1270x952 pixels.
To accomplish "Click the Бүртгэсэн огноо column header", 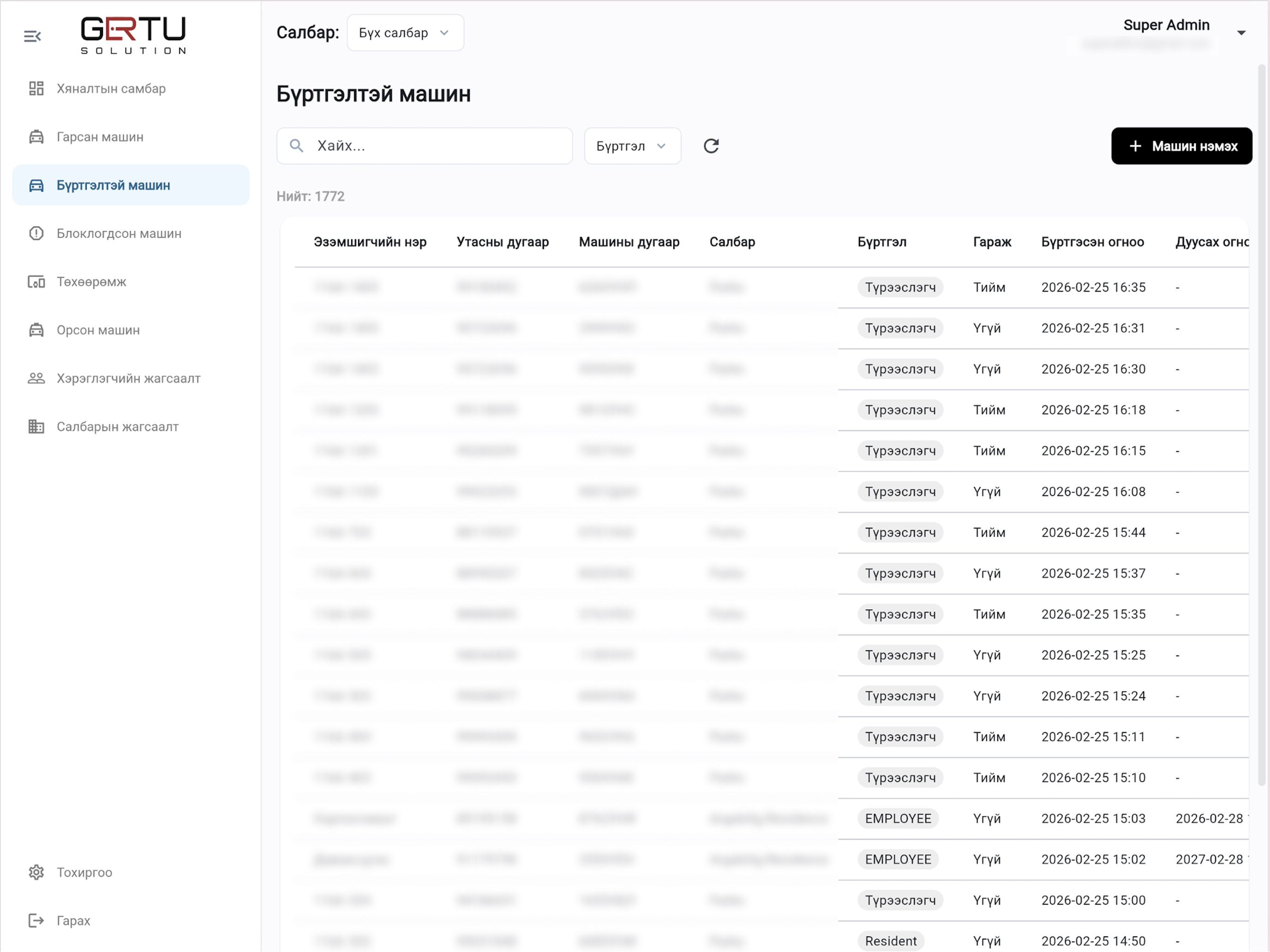I will click(x=1093, y=242).
